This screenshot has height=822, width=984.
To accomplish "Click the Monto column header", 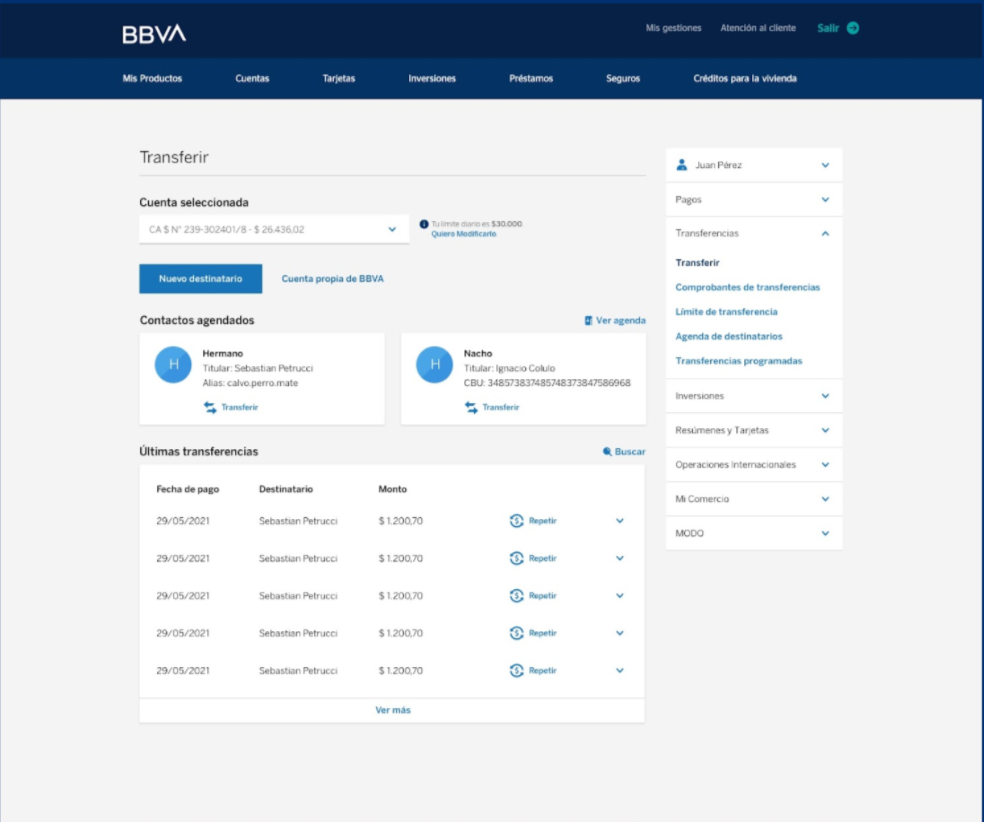I will (392, 489).
